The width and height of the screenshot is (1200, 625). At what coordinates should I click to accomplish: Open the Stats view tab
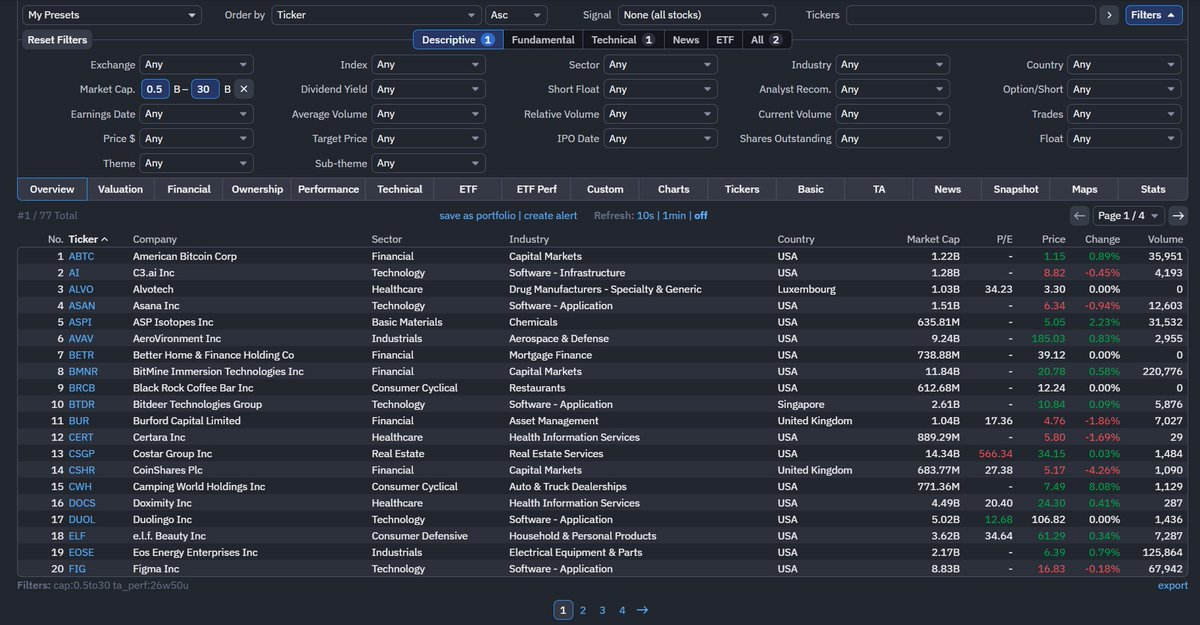pyautogui.click(x=1153, y=189)
